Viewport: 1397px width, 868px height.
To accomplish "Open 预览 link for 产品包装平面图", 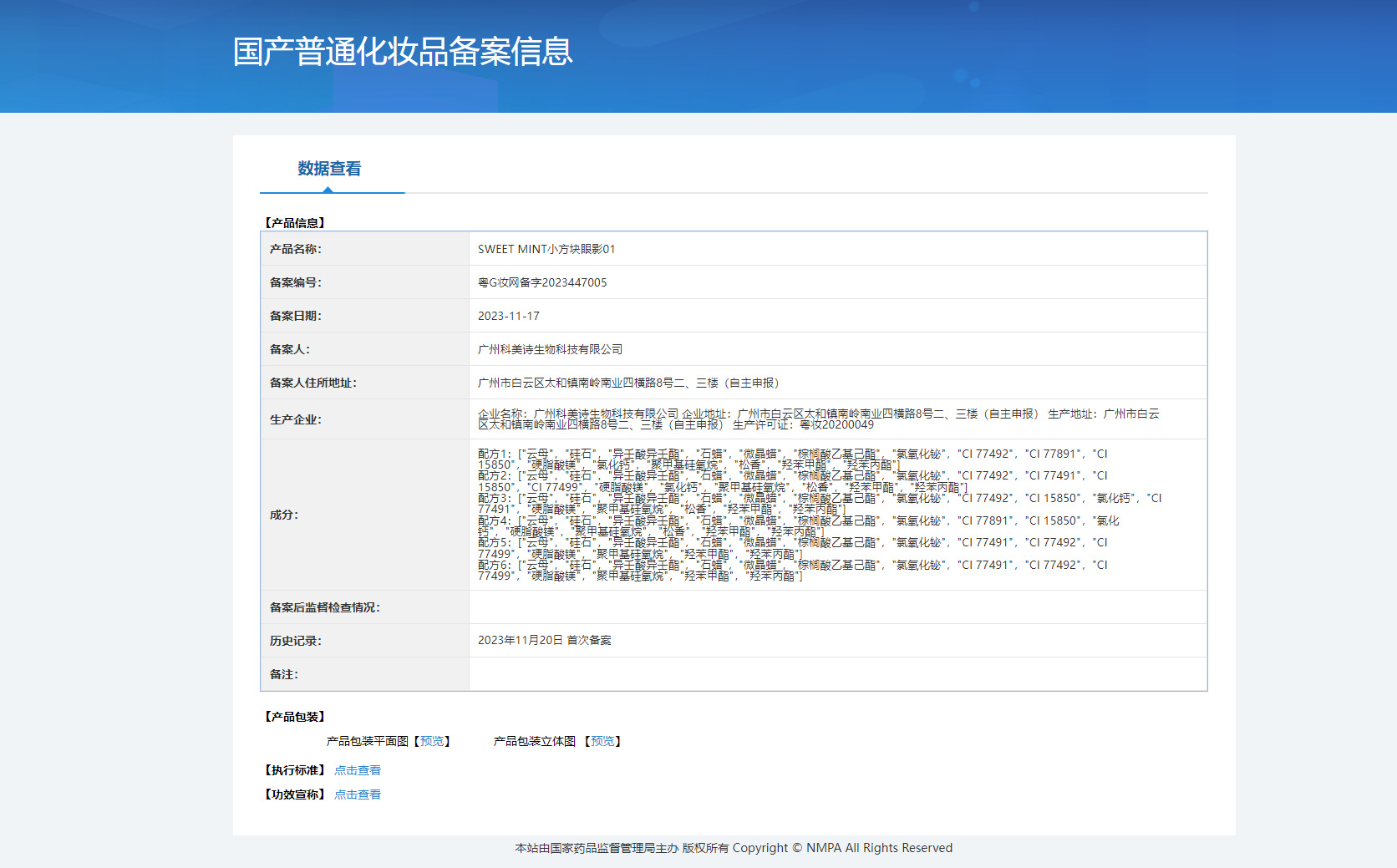I will pyautogui.click(x=432, y=741).
